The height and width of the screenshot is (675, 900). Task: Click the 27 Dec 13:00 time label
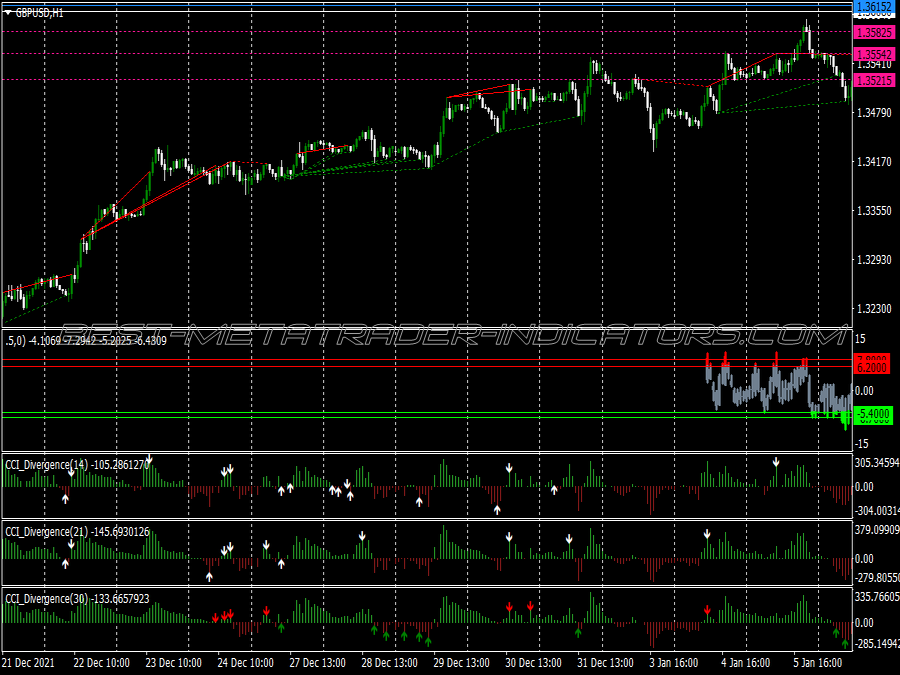coord(317,663)
